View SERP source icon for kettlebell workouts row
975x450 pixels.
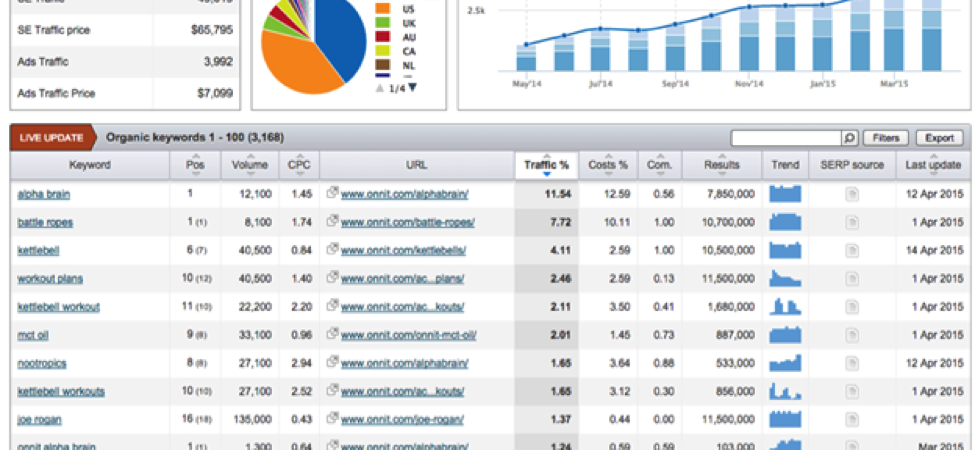click(x=852, y=392)
